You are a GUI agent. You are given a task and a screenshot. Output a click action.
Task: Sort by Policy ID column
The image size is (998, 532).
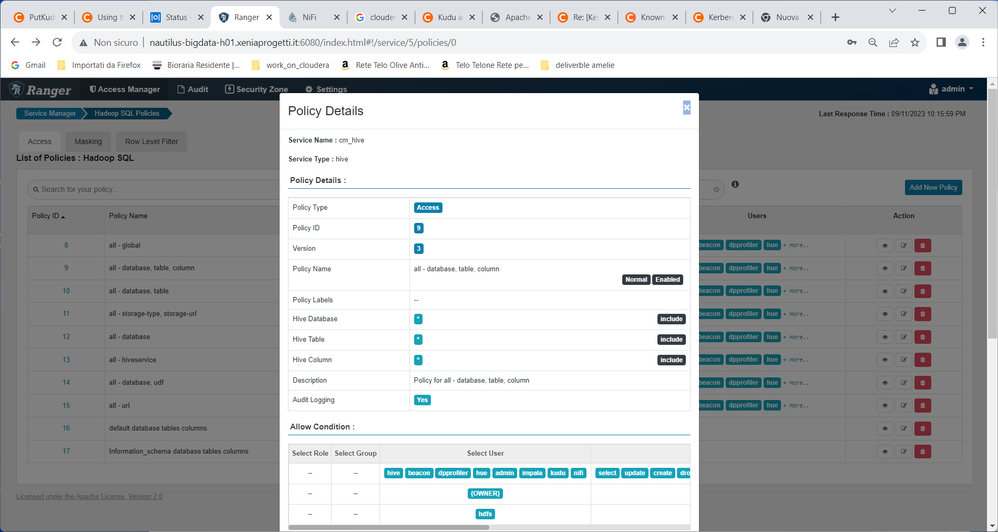point(48,216)
